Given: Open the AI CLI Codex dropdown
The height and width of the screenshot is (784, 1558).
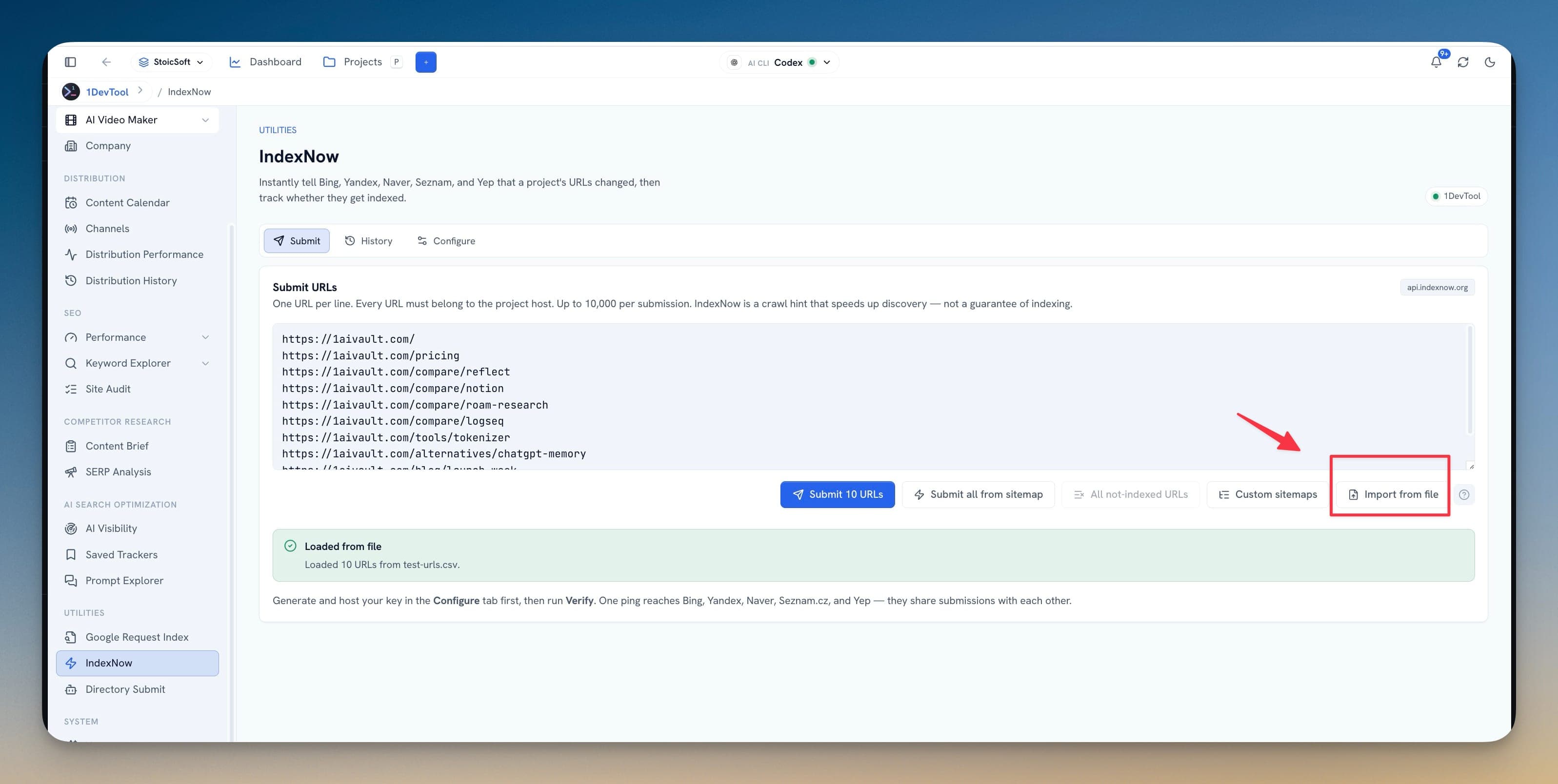Looking at the screenshot, I should [x=779, y=62].
